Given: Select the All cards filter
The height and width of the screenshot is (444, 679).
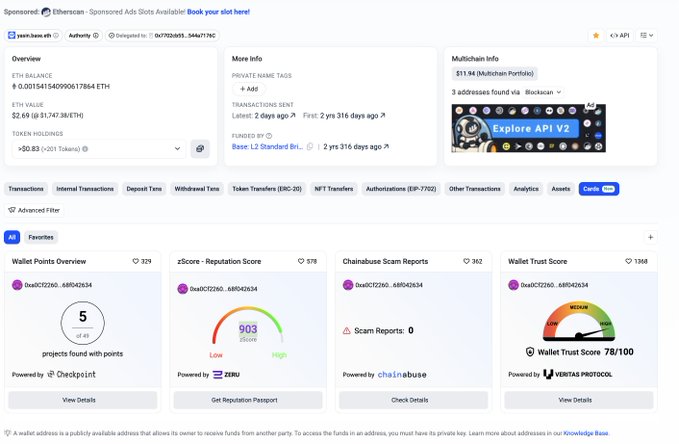Looking at the screenshot, I should click(12, 237).
